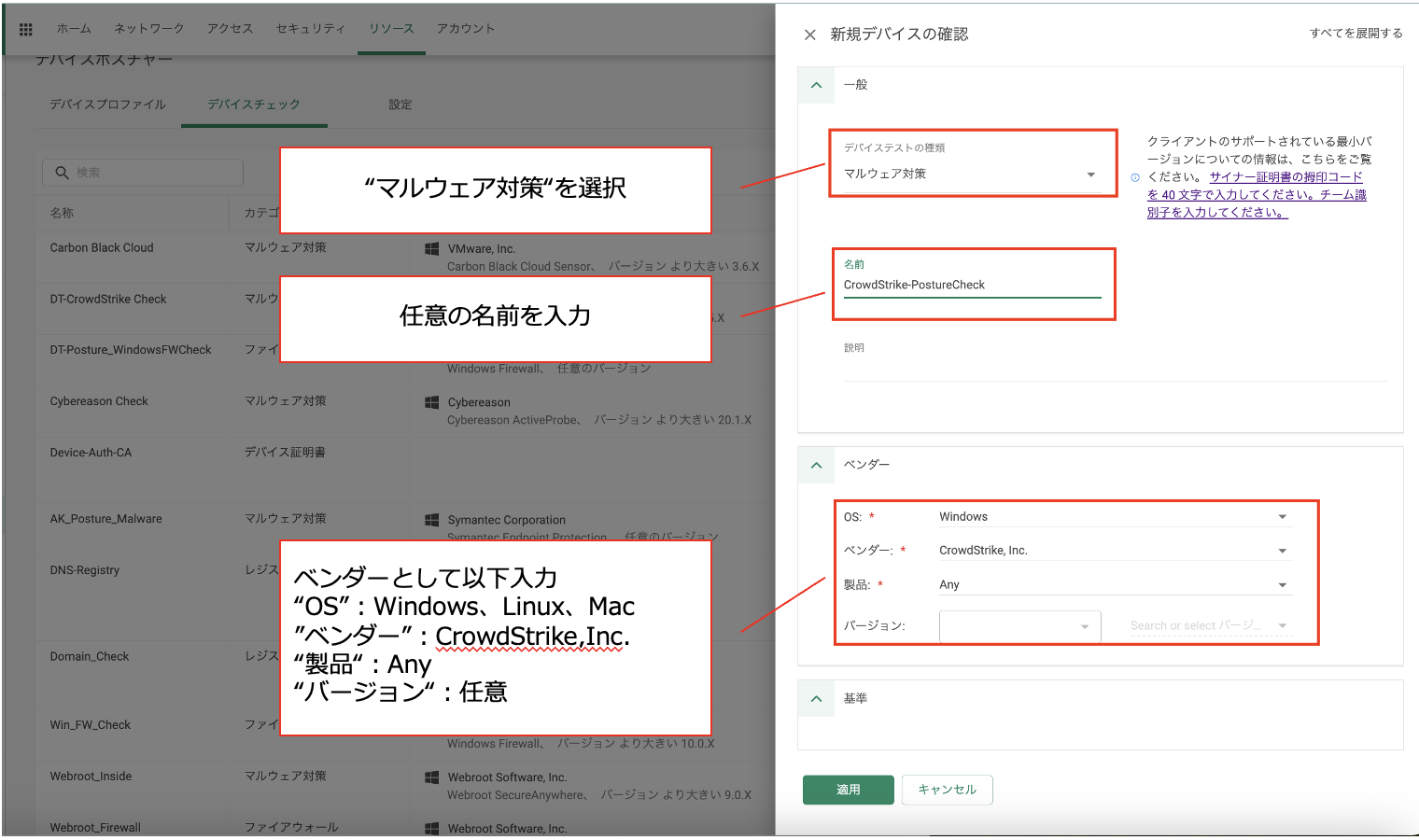This screenshot has height=840, width=1419.
Task: Collapse the ベンダー section chevron
Action: pyautogui.click(x=817, y=465)
